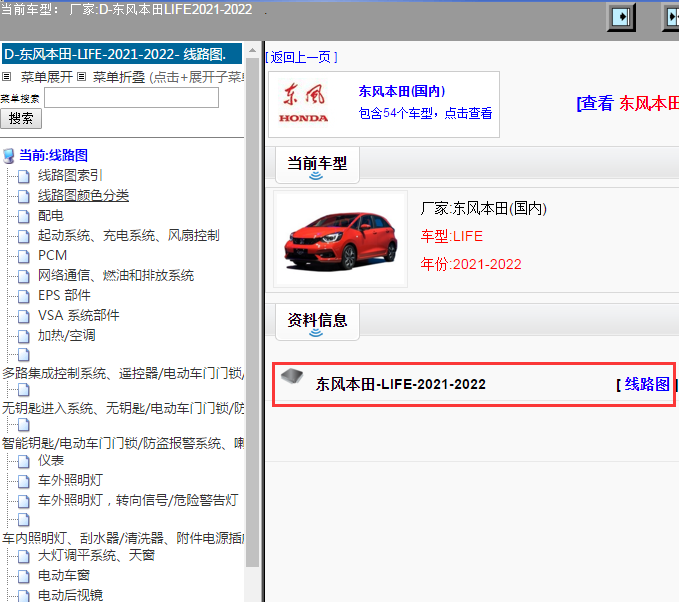Image resolution: width=679 pixels, height=602 pixels.
Task: Open 大灯调平系统、天窗 tree item
Action: 96,555
